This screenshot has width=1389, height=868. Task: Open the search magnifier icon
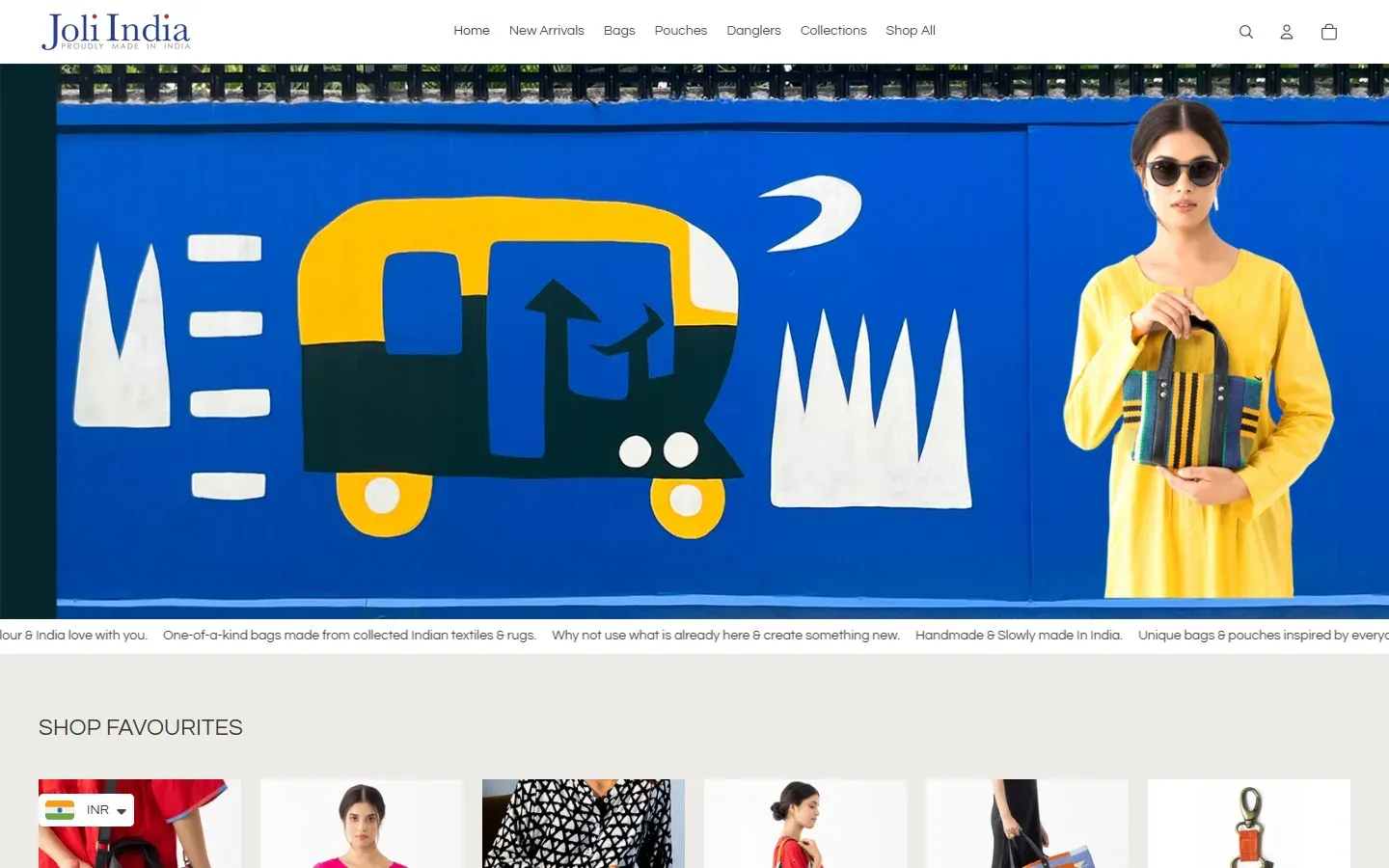point(1245,32)
